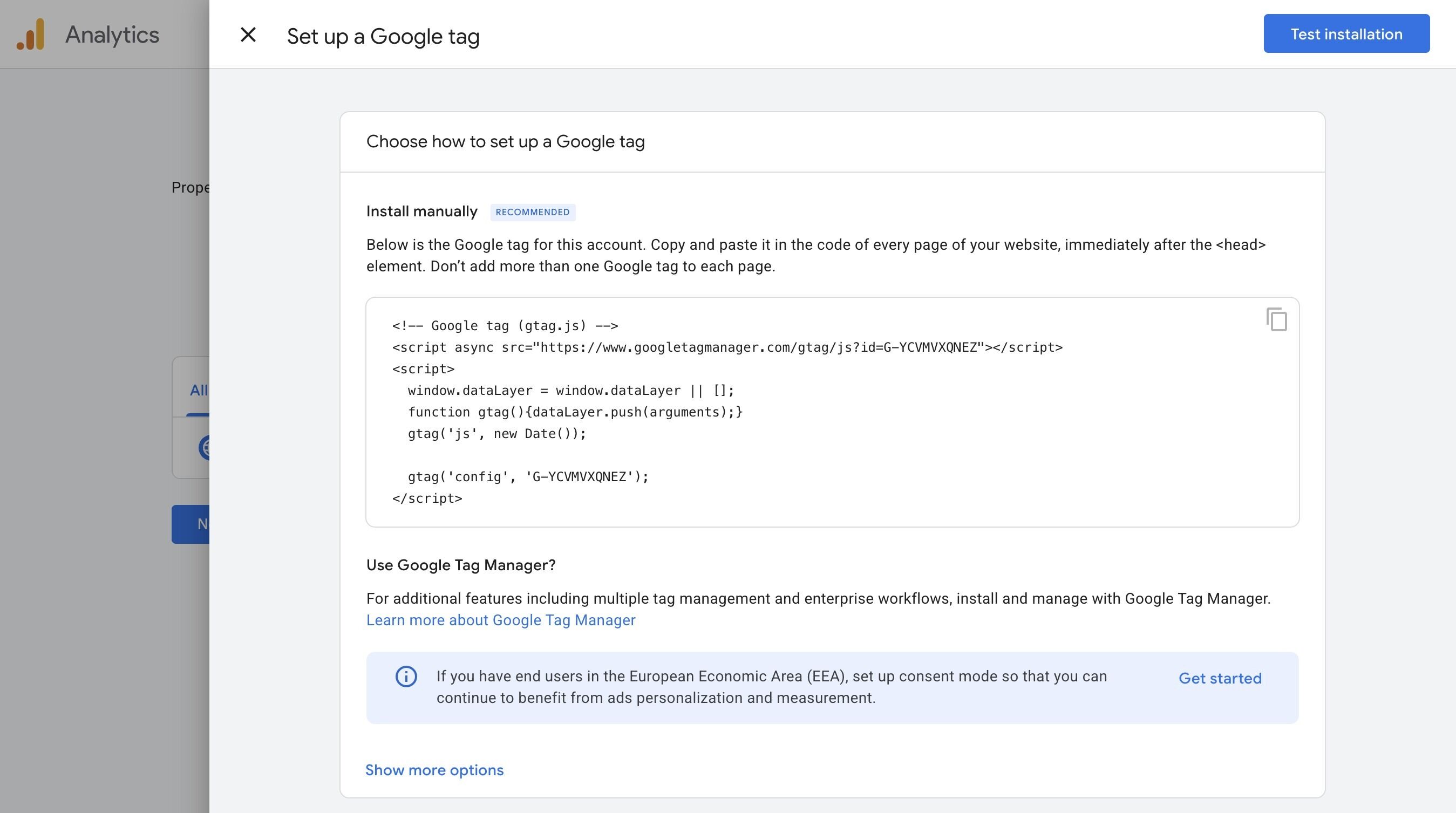Click the Install manually heading
The height and width of the screenshot is (813, 1456).
pyautogui.click(x=421, y=211)
